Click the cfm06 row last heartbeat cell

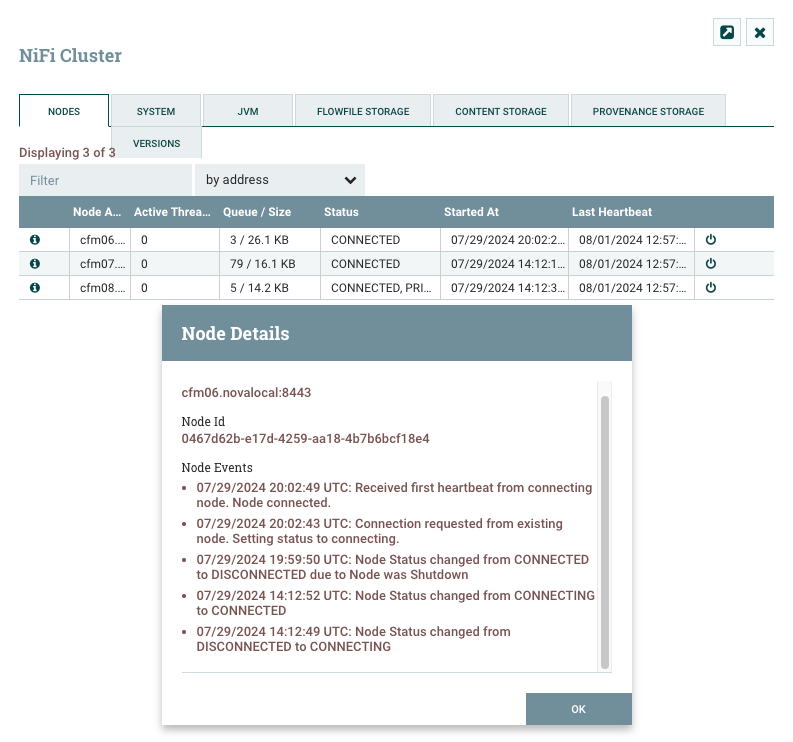tap(631, 240)
